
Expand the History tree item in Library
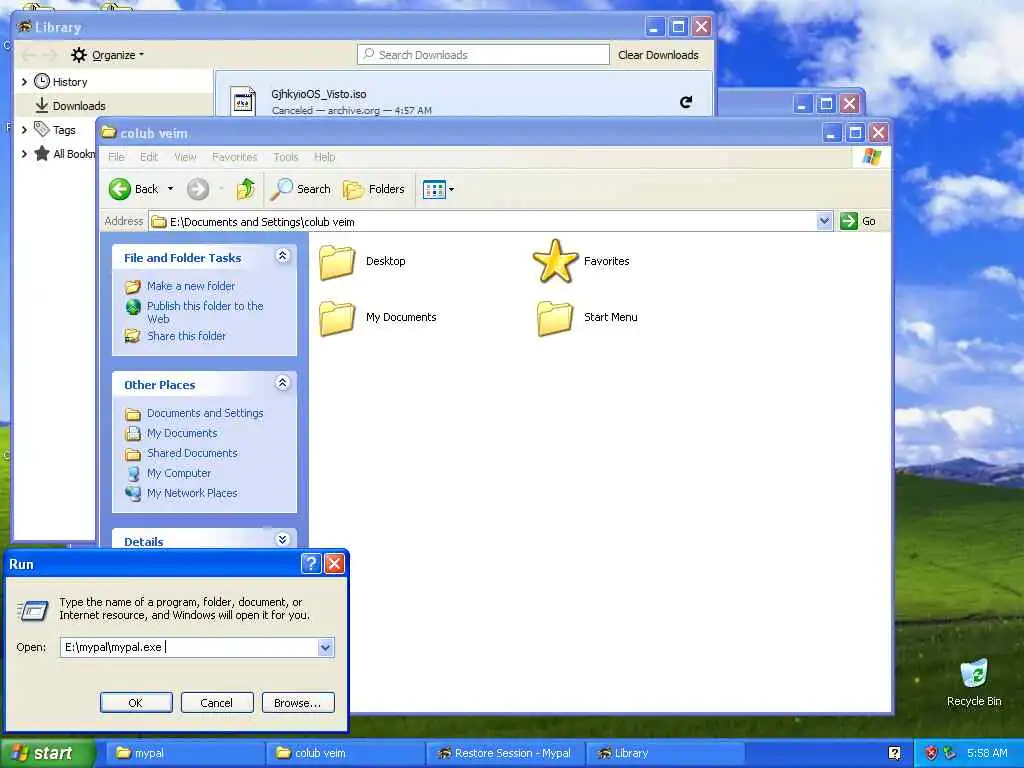(x=25, y=82)
